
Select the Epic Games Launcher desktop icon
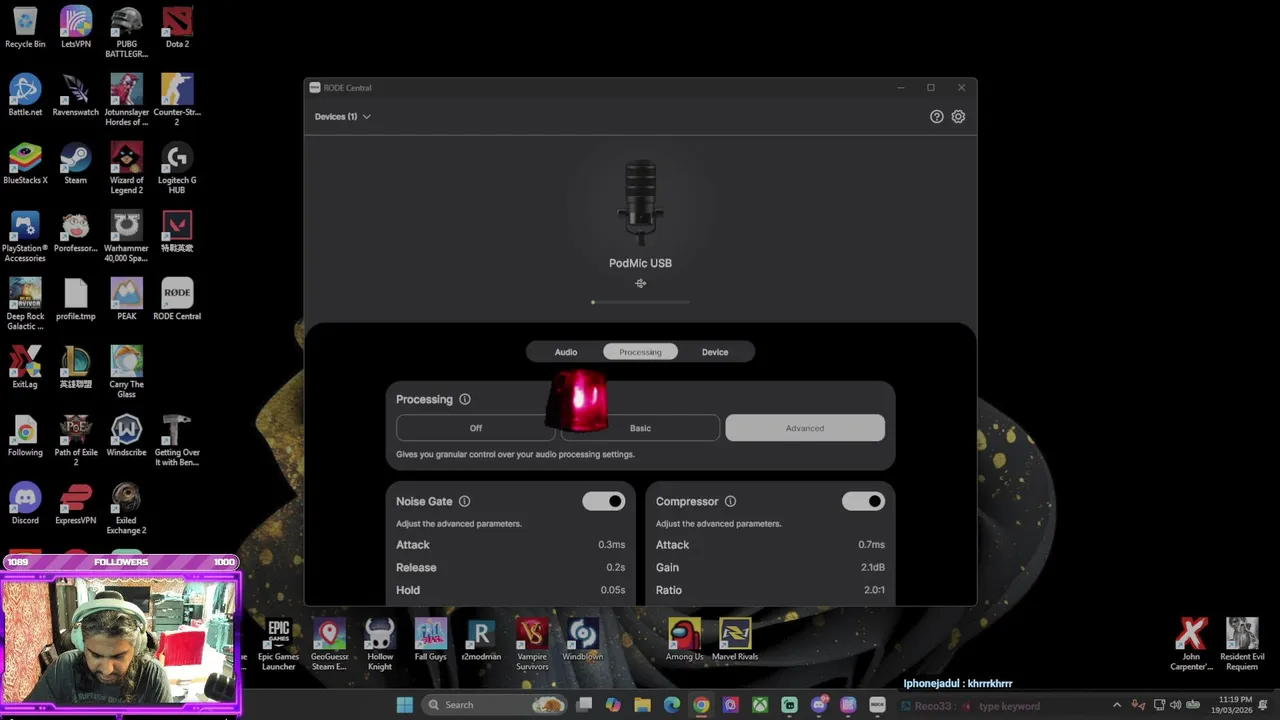pyautogui.click(x=278, y=644)
